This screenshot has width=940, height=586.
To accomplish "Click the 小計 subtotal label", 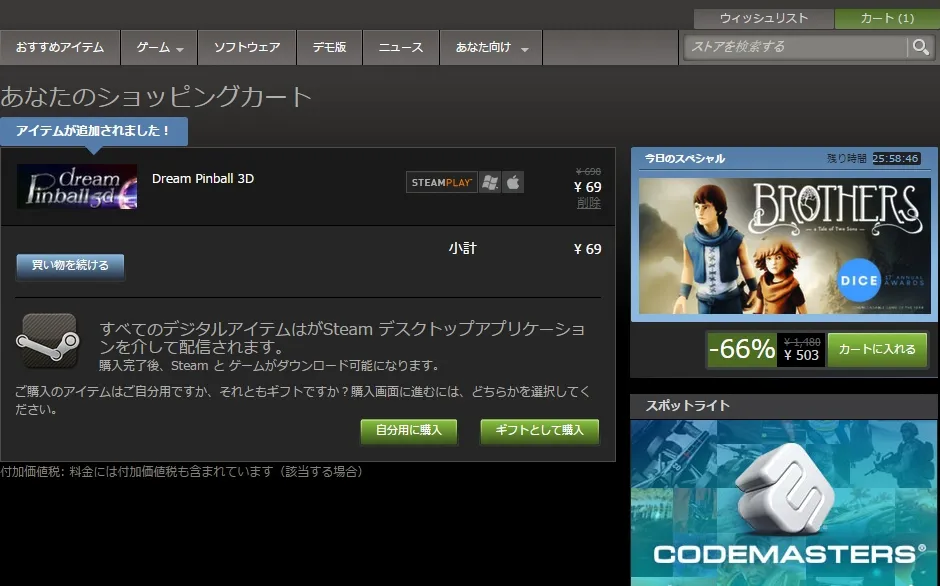I will tap(462, 248).
